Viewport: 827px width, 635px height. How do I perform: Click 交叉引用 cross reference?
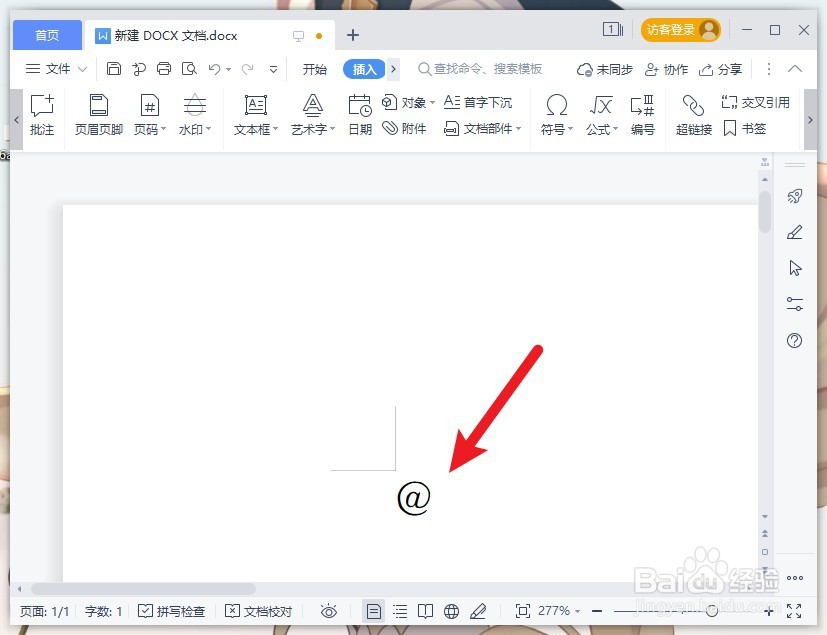coord(756,102)
